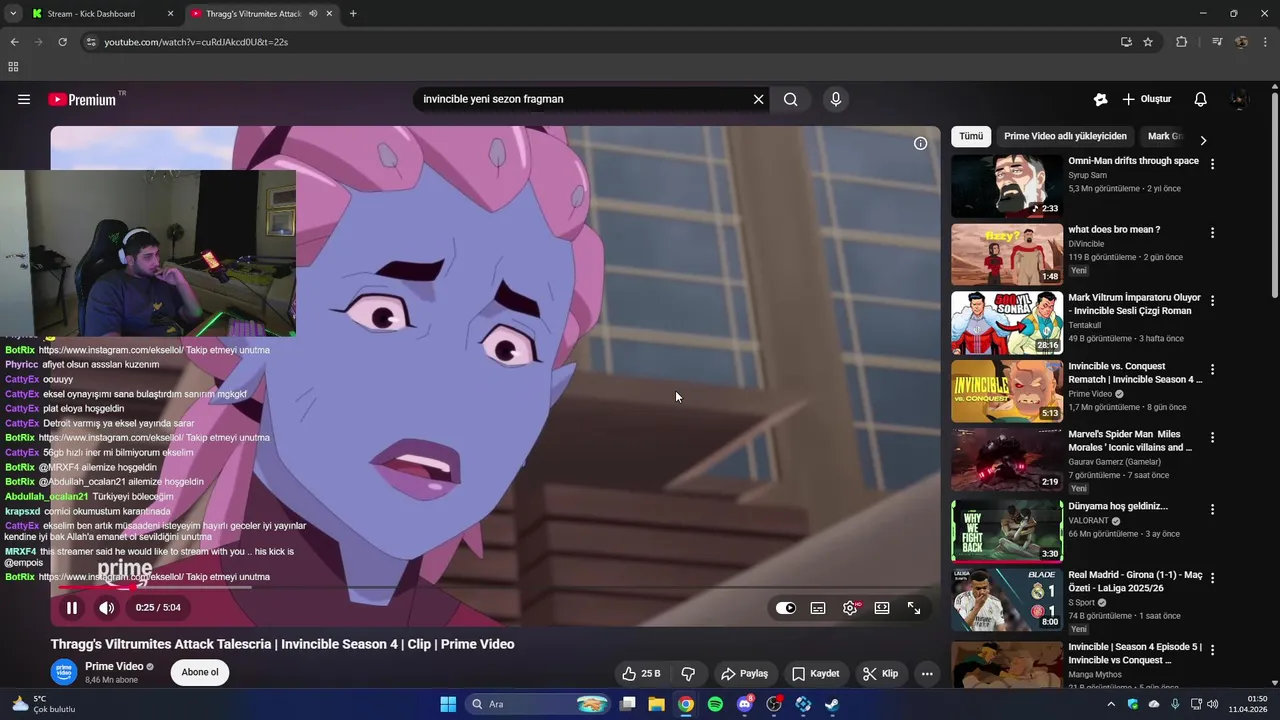The height and width of the screenshot is (720, 1280).
Task: Open options for 'what does bro mean ?'
Action: tap(1212, 233)
